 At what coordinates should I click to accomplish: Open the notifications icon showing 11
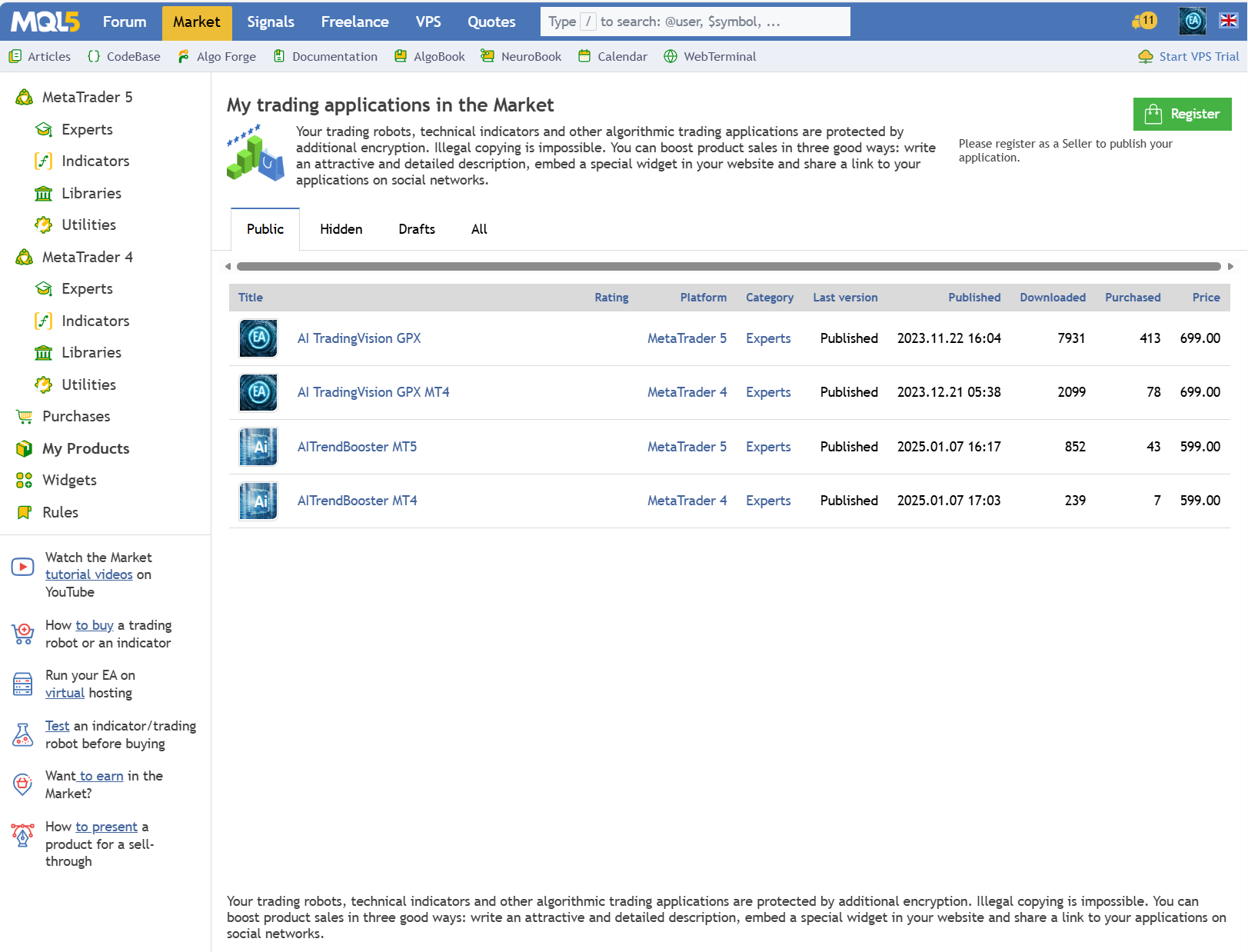pyautogui.click(x=1145, y=21)
